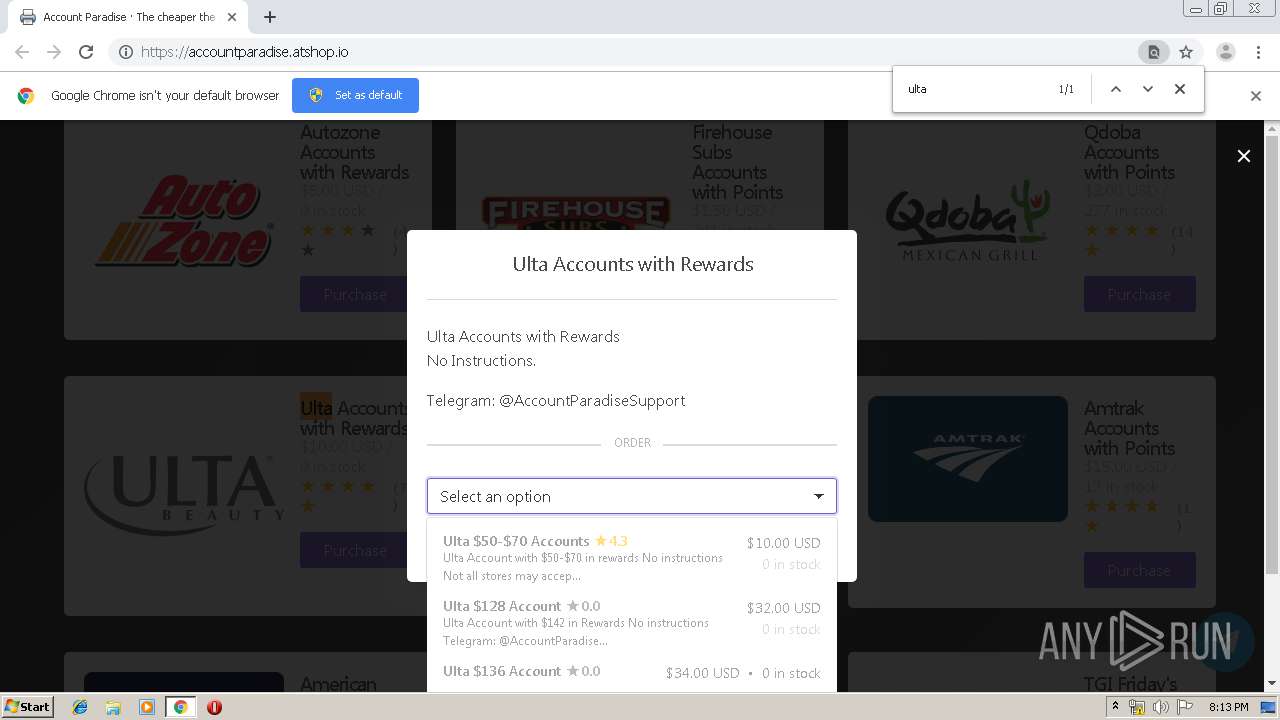Show hidden system tray icons
The width and height of the screenshot is (1280, 720).
click(1116, 707)
